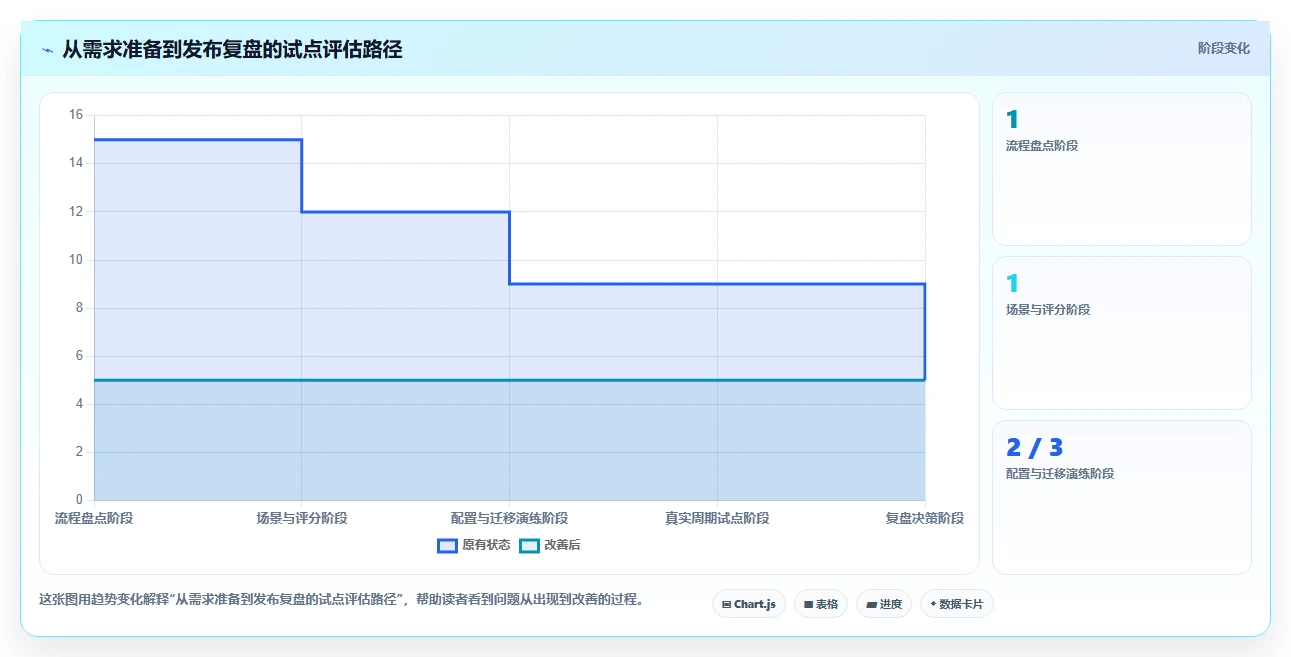
Task: Click the 数据卡片 chip's diamond icon
Action: (933, 604)
